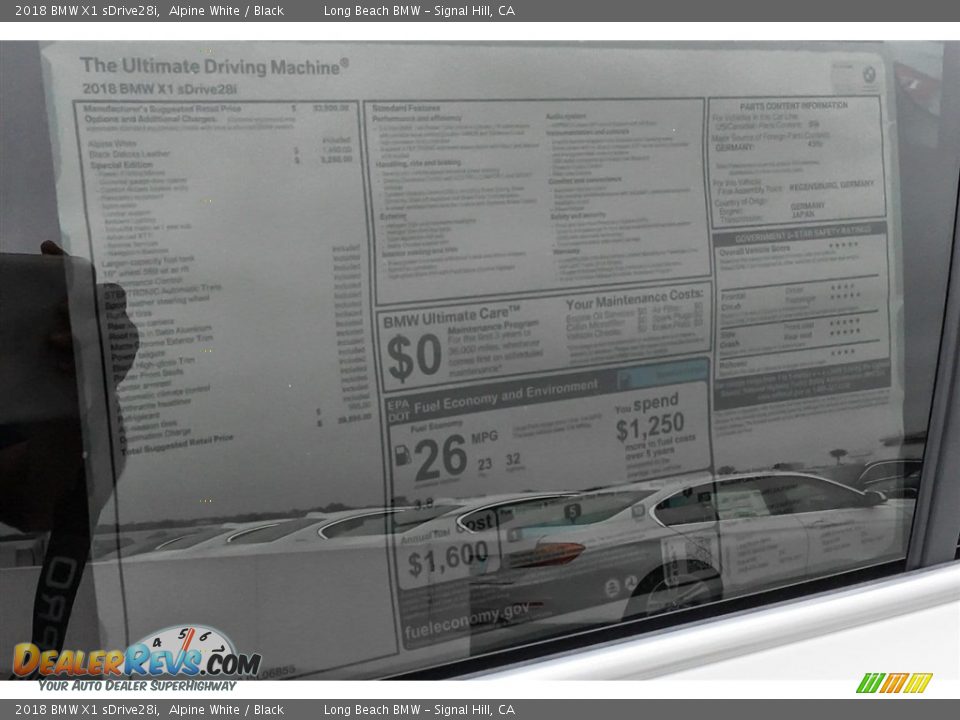960x720 pixels.
Task: Click the bottom 'Alpine White / Black' caption
Action: tap(226, 710)
